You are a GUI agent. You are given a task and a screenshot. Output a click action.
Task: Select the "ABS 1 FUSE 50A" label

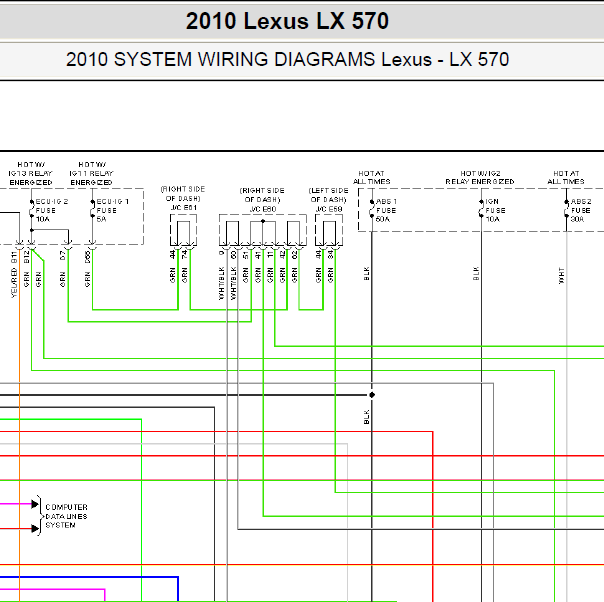(386, 210)
